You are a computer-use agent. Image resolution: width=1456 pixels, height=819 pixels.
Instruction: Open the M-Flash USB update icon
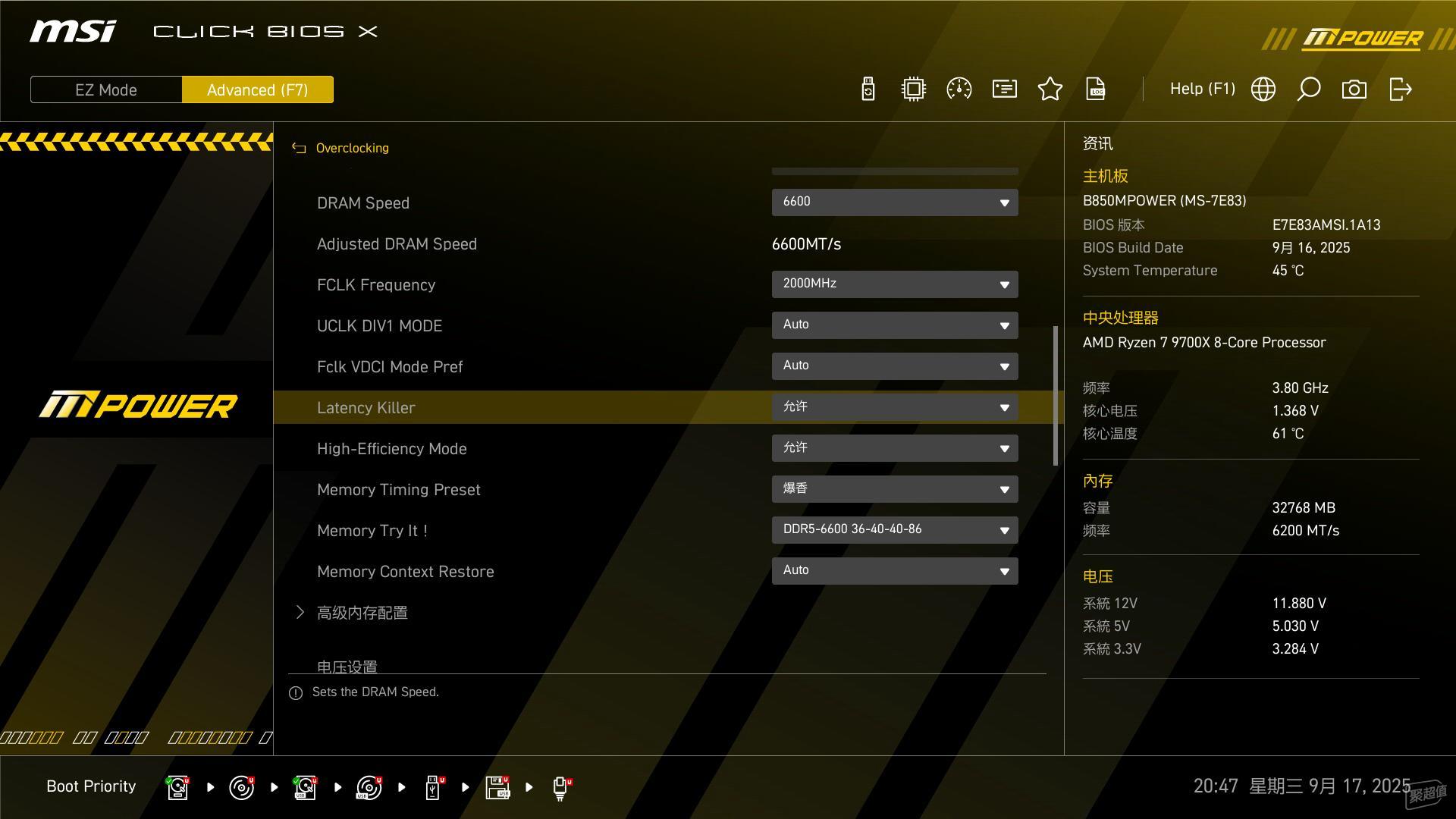coord(868,89)
